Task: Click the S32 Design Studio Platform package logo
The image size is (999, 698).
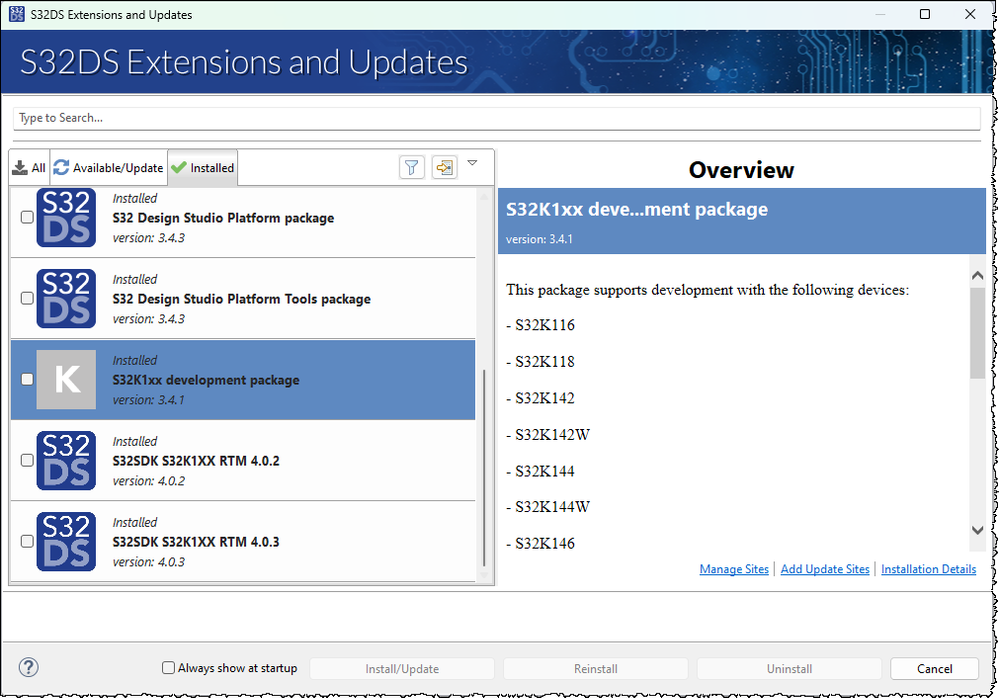Action: click(x=66, y=217)
